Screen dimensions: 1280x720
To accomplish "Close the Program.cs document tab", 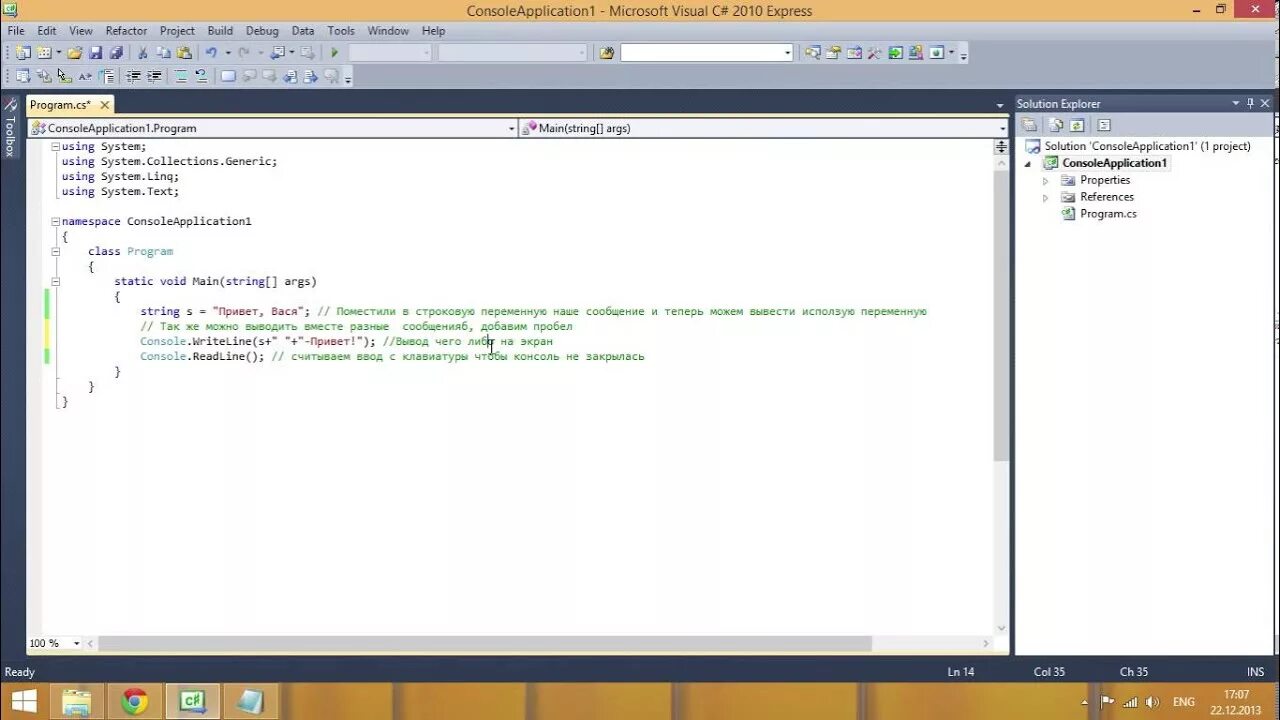I will (104, 104).
